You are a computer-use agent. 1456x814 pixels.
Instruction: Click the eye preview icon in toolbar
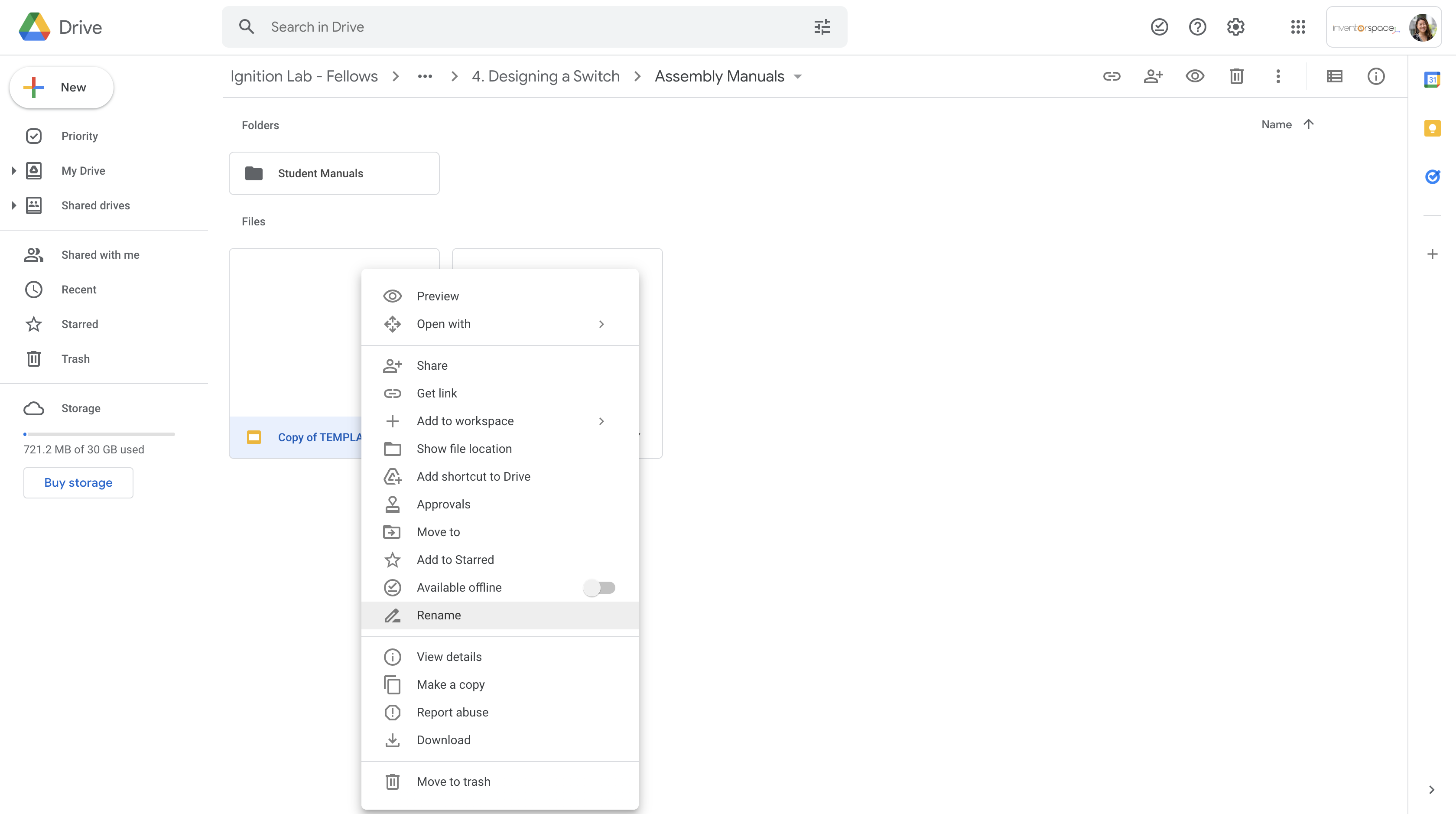point(1194,76)
